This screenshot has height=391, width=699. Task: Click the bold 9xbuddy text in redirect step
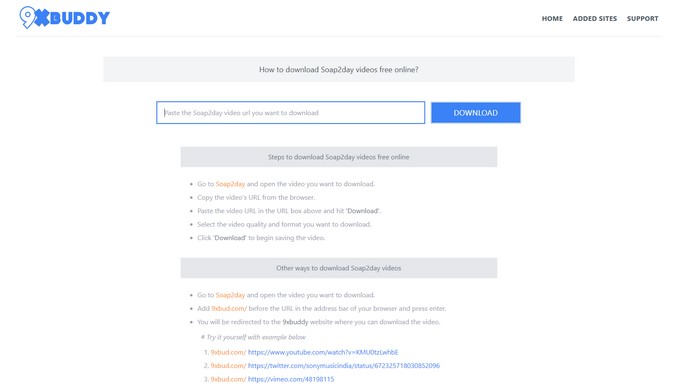tap(295, 322)
